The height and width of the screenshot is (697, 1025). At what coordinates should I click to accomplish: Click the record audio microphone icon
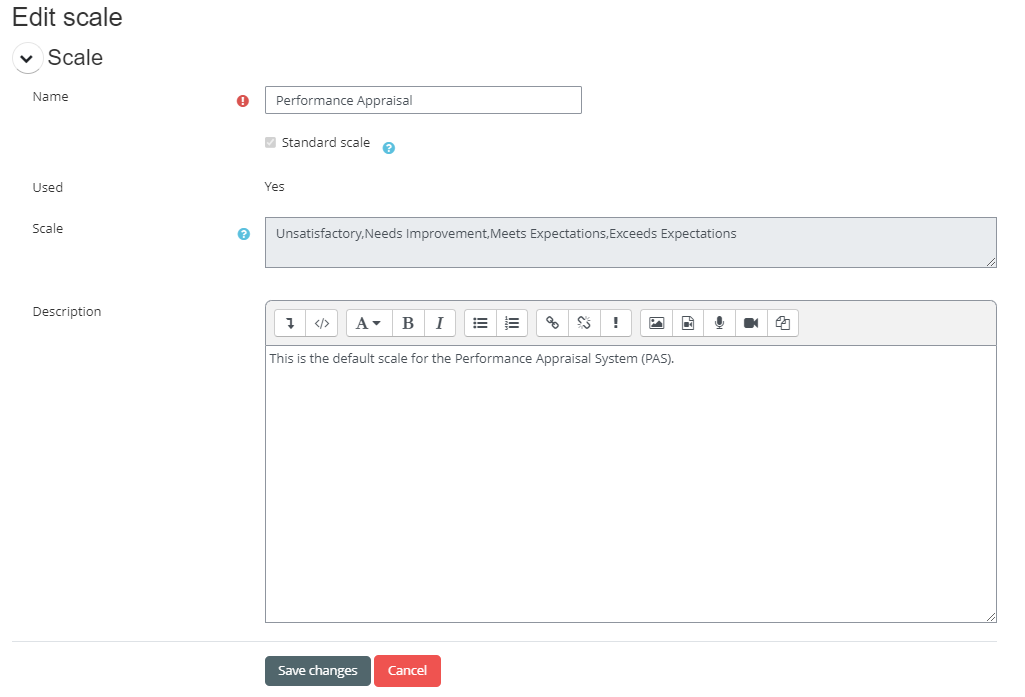(719, 323)
